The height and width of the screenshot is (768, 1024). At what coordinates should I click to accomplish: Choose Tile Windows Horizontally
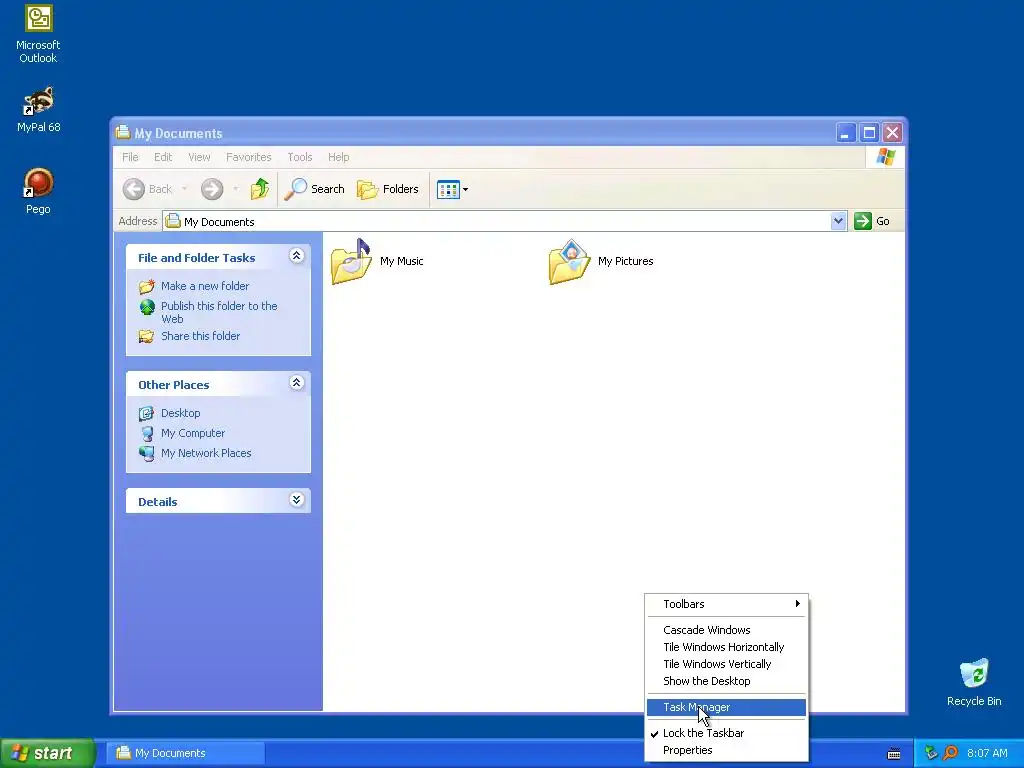pos(726,647)
